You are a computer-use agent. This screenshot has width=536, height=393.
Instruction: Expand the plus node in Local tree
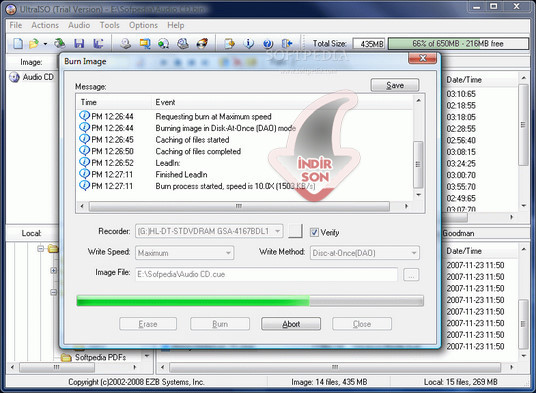click(x=54, y=271)
